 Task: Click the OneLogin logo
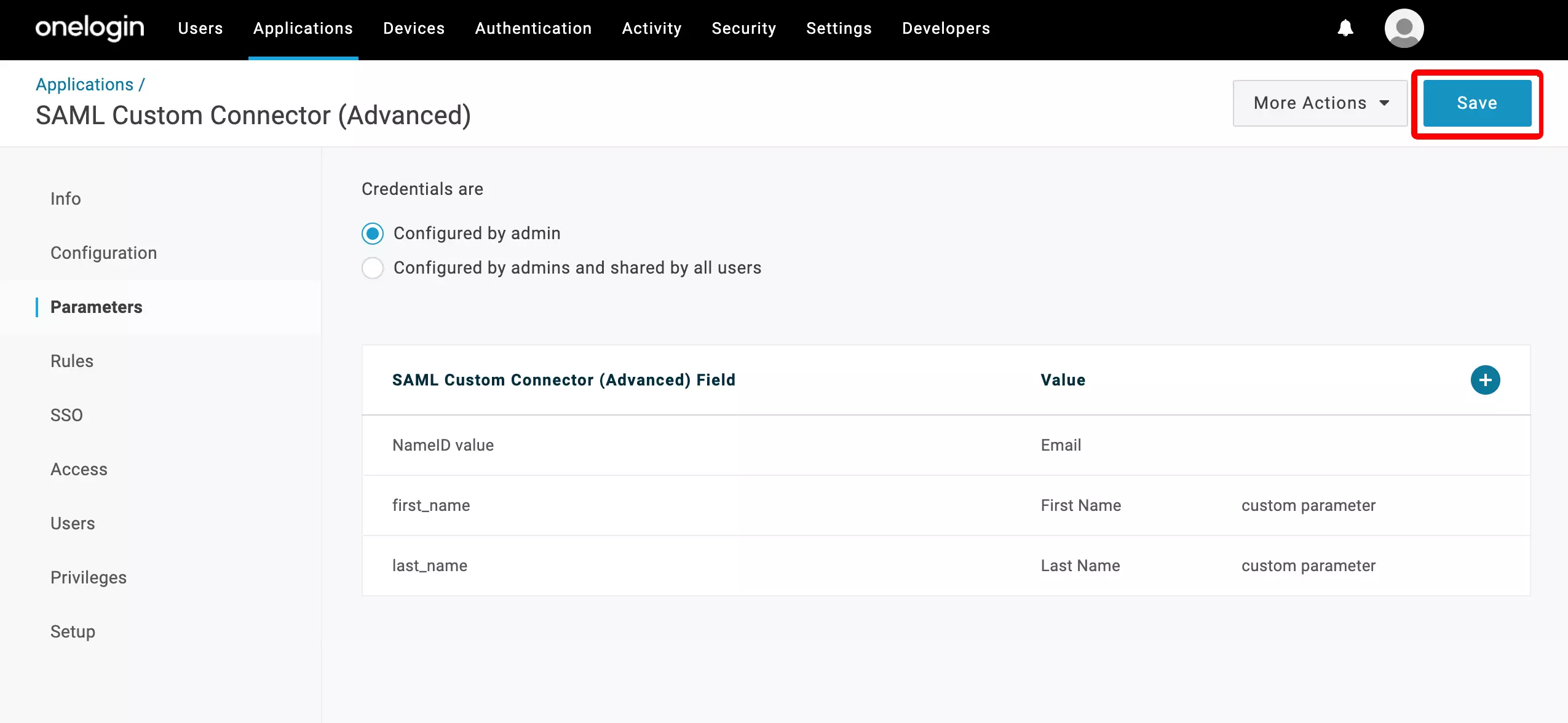tap(90, 28)
